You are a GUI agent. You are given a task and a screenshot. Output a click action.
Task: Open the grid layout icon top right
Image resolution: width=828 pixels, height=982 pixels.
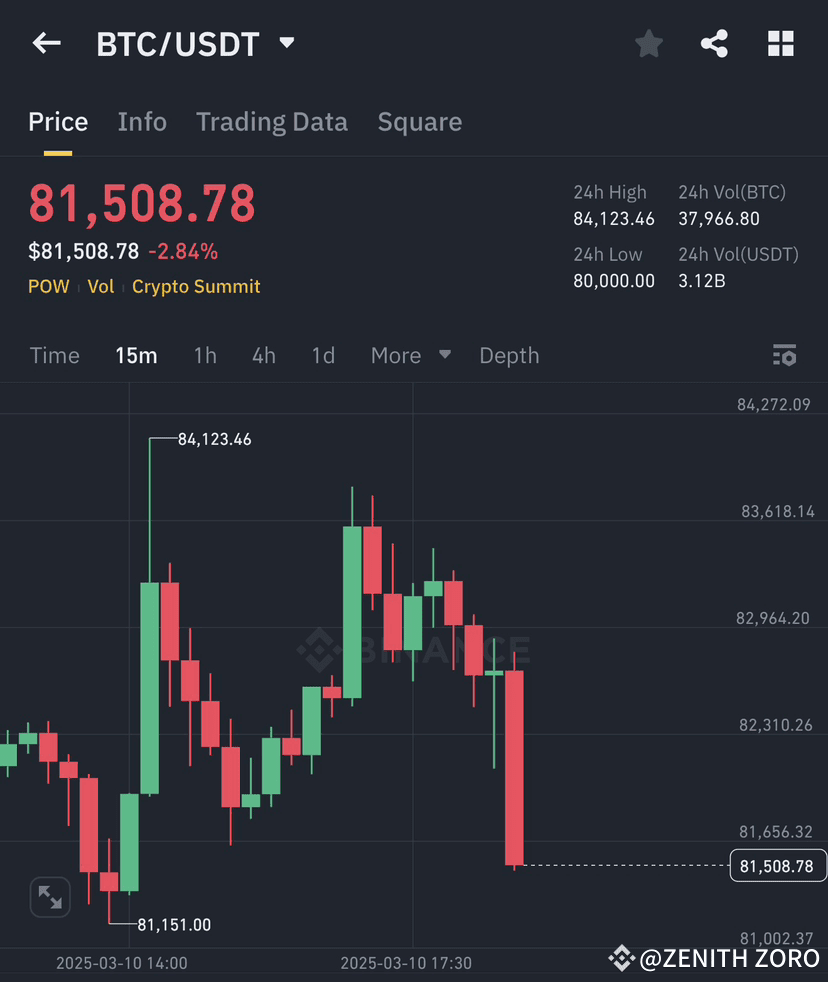(780, 43)
